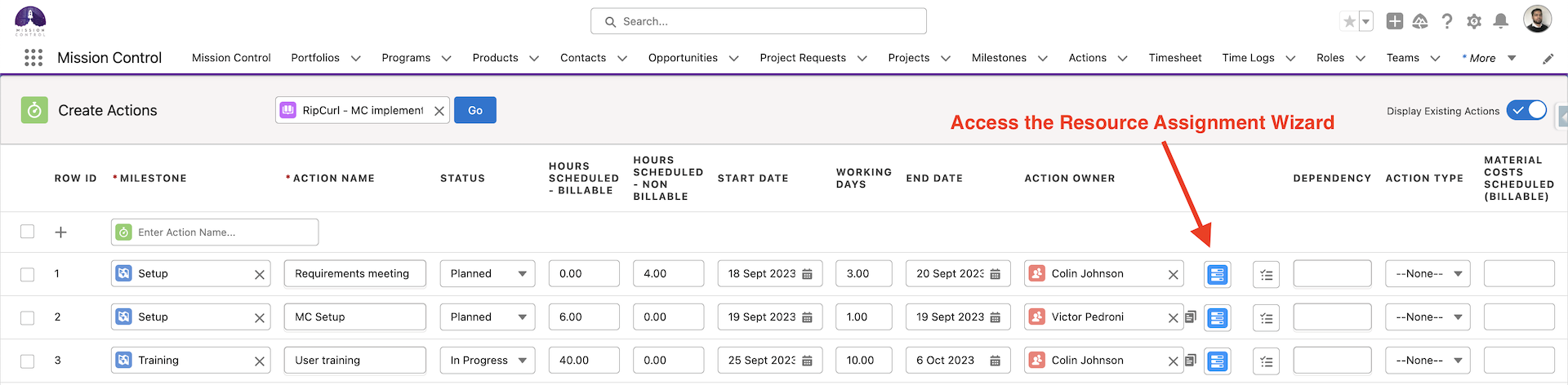Open the Programs tab
1568x385 pixels.
[406, 58]
